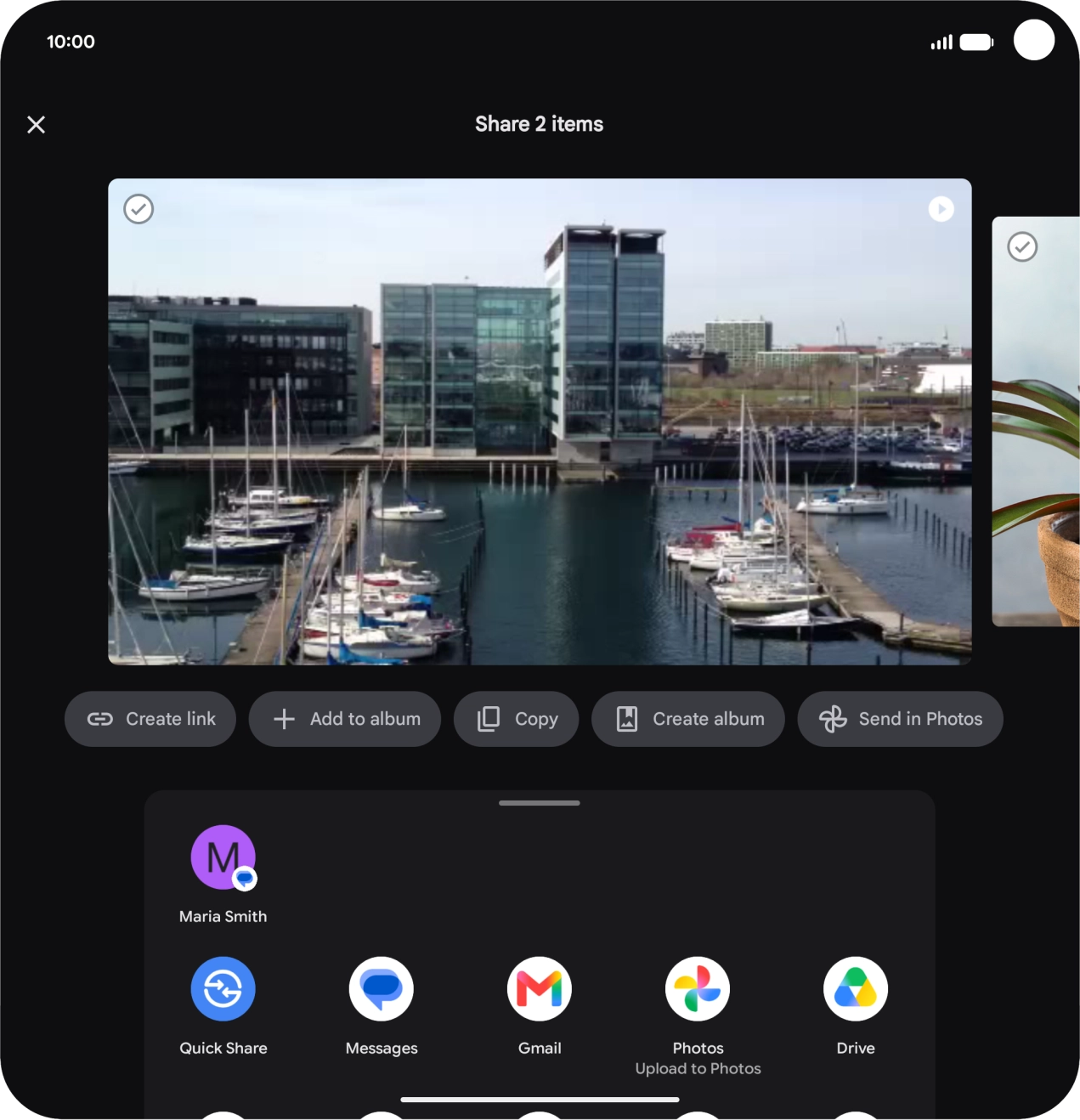Tap the 10:00 clock
The width and height of the screenshot is (1080, 1120).
[71, 42]
